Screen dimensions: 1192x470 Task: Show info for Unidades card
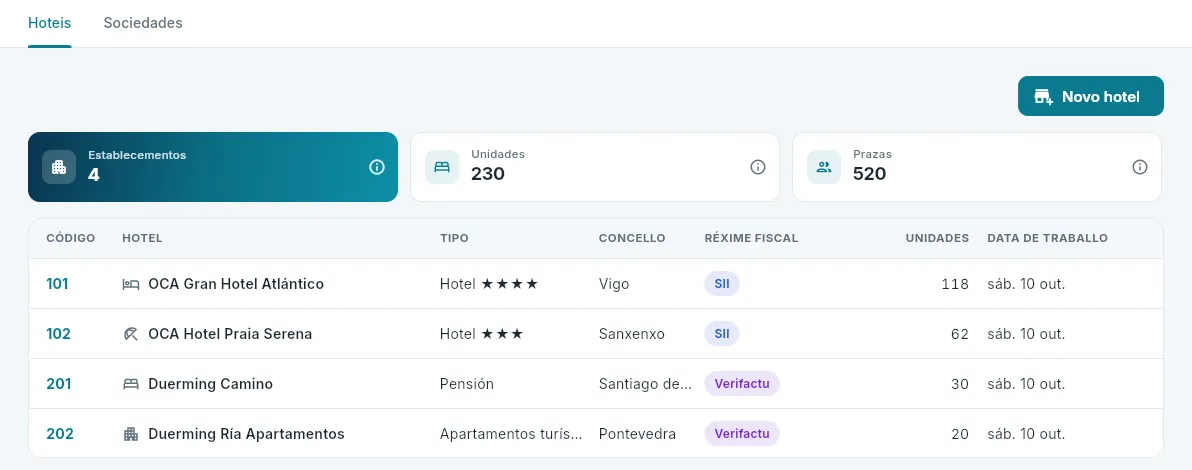pos(758,167)
